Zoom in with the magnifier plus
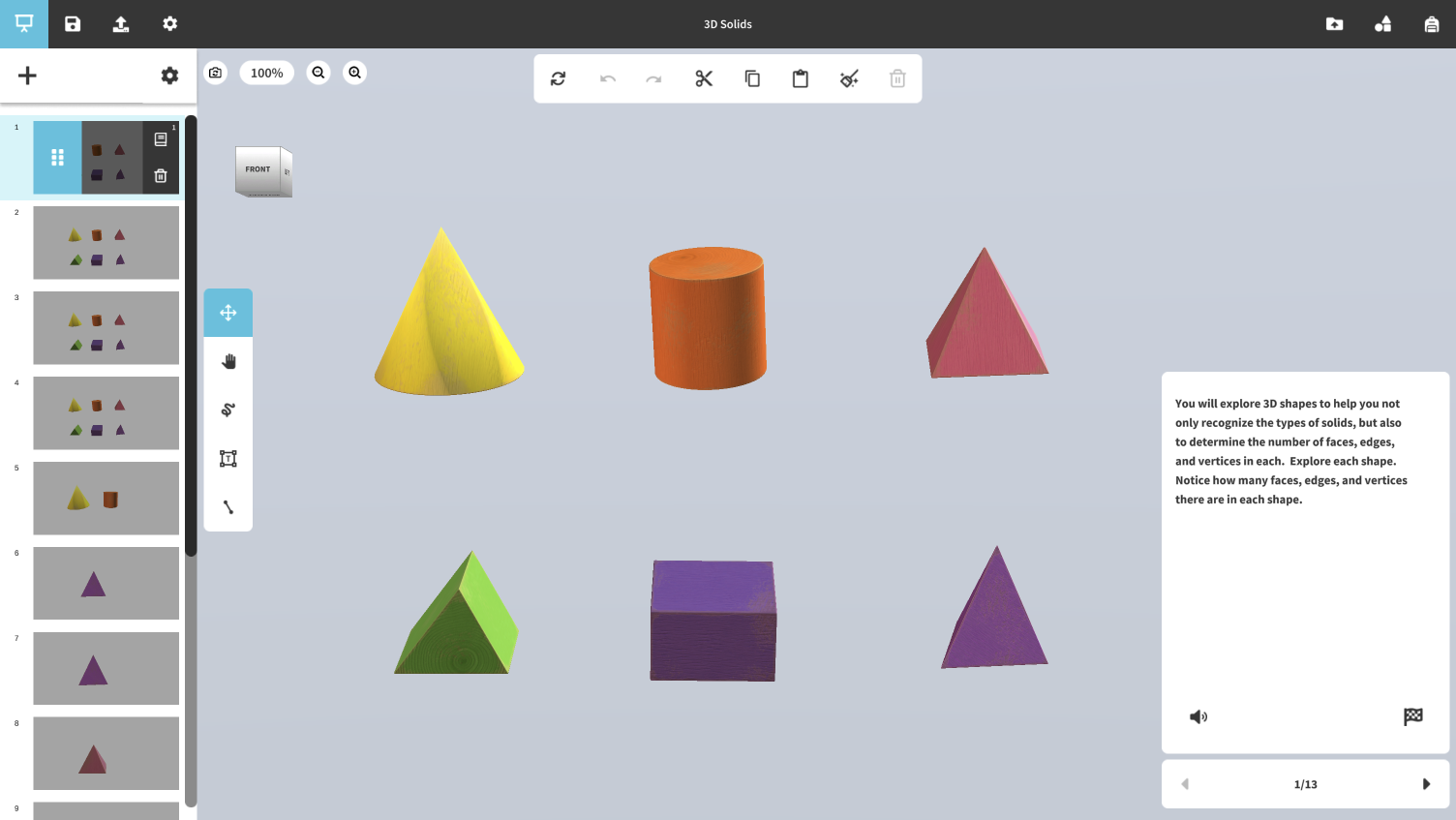The height and width of the screenshot is (820, 1456). (x=355, y=73)
